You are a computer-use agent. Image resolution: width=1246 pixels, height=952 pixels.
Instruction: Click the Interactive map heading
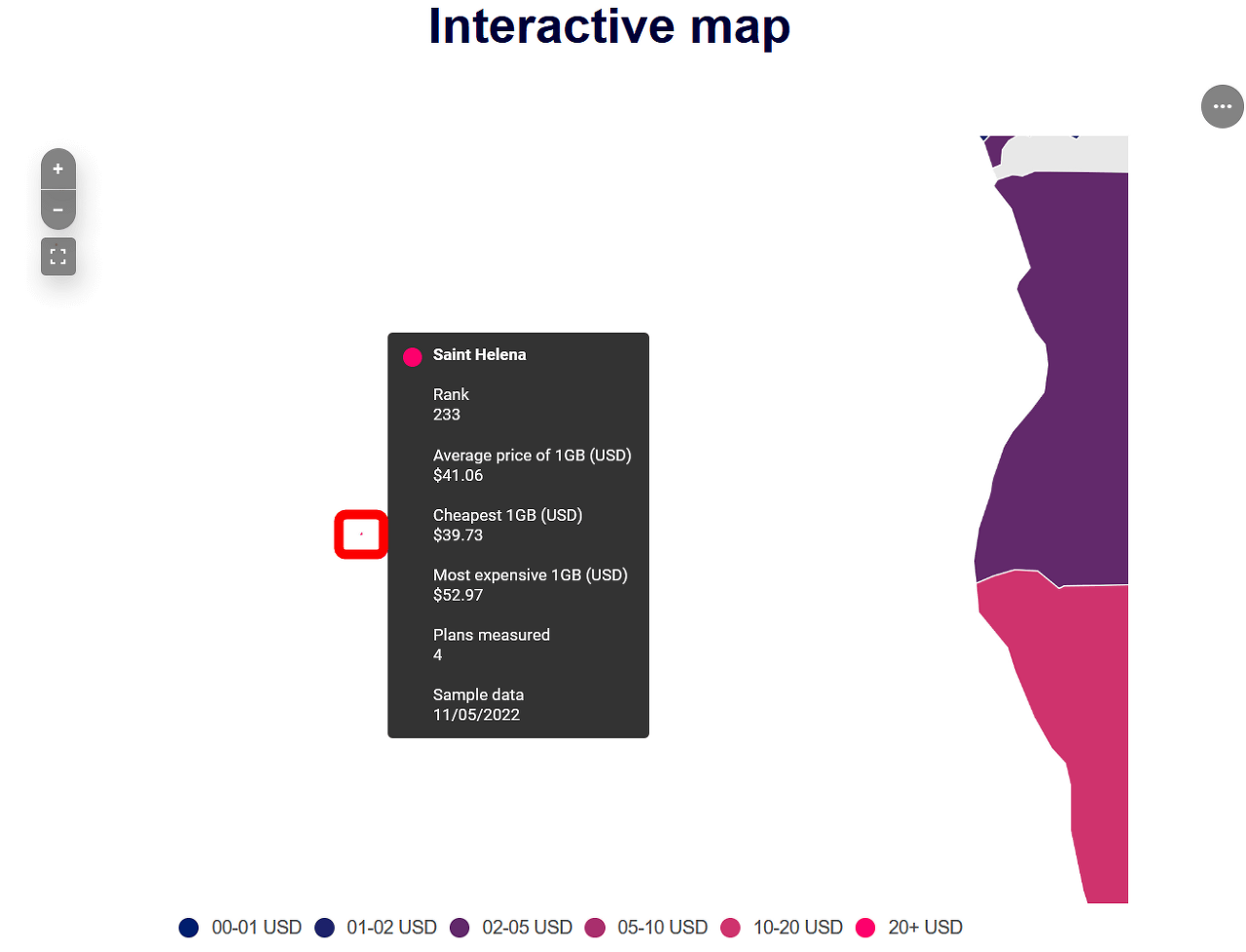[x=609, y=26]
